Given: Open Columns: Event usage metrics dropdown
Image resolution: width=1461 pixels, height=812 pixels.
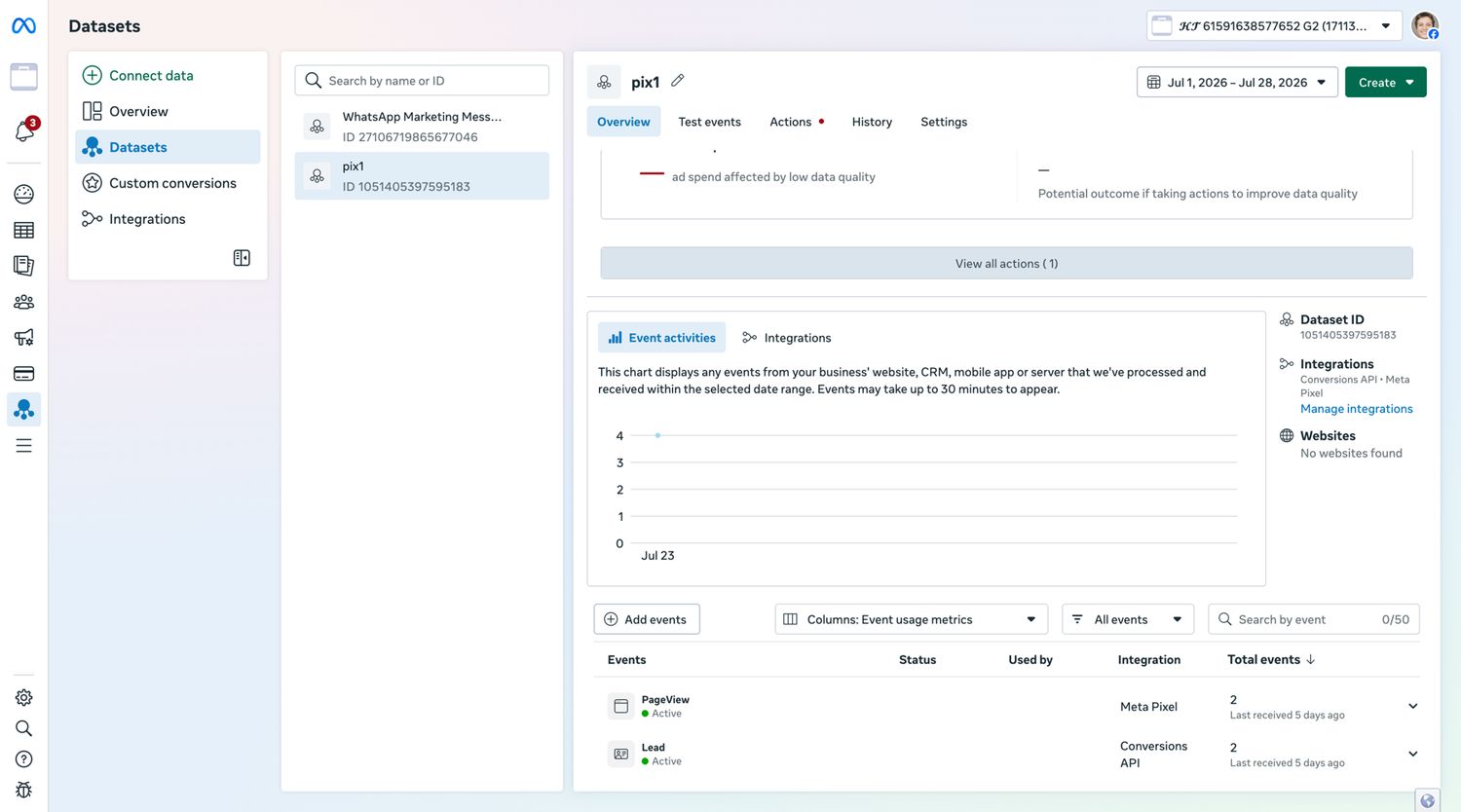Looking at the screenshot, I should tap(911, 619).
